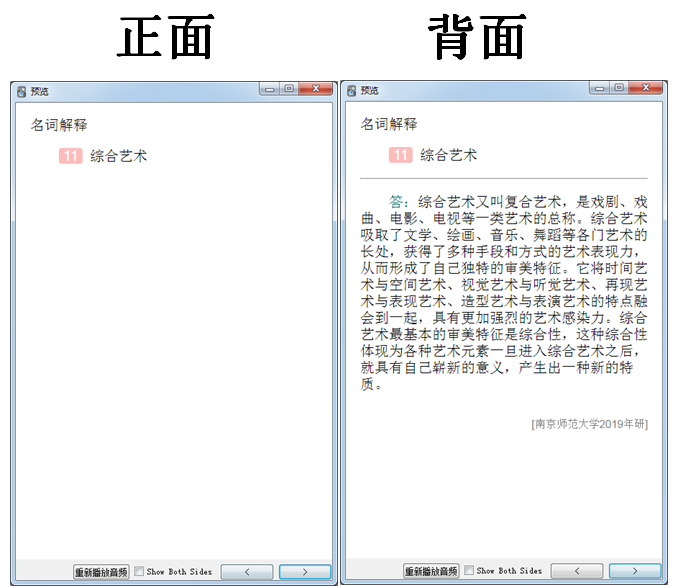Click the source note 南京师范大学2019年研
Screen dimensions: 673x586
pyautogui.click(x=590, y=424)
